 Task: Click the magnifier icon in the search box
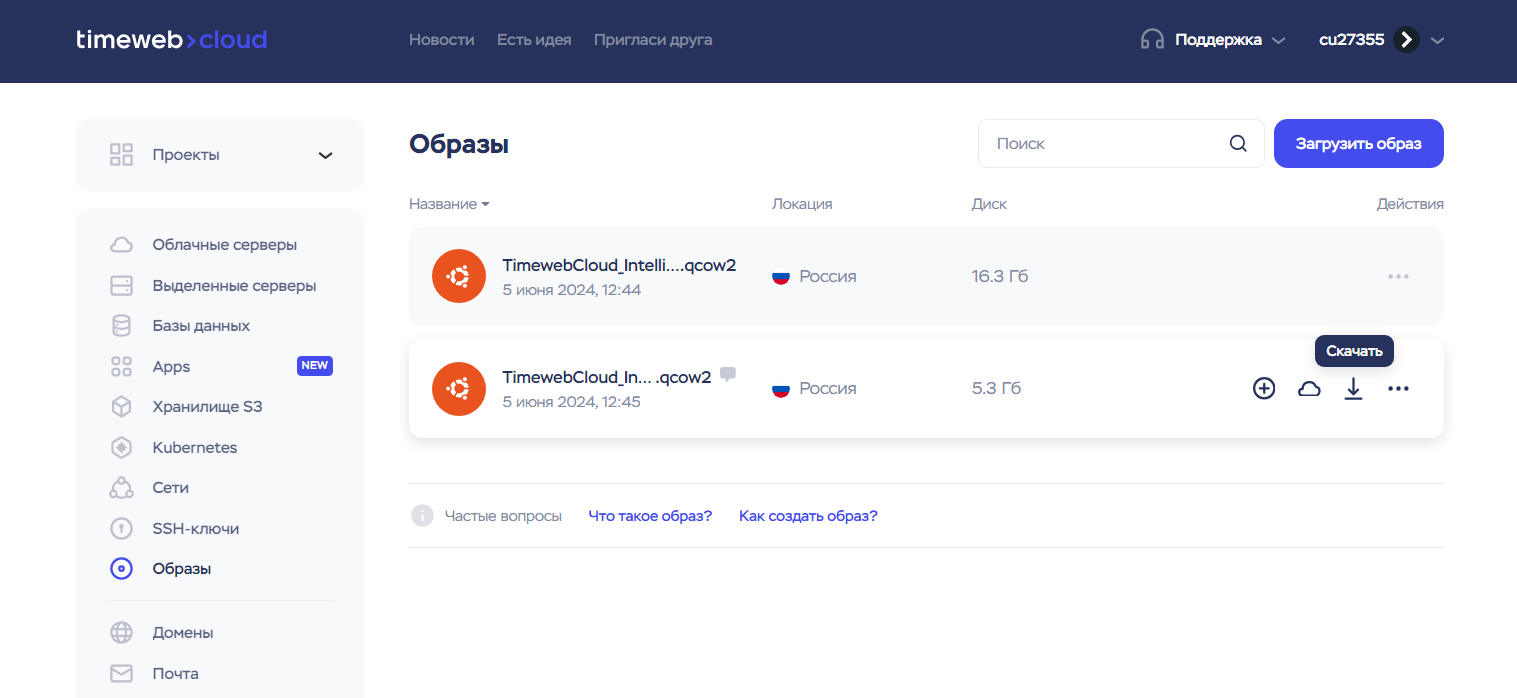coord(1238,144)
